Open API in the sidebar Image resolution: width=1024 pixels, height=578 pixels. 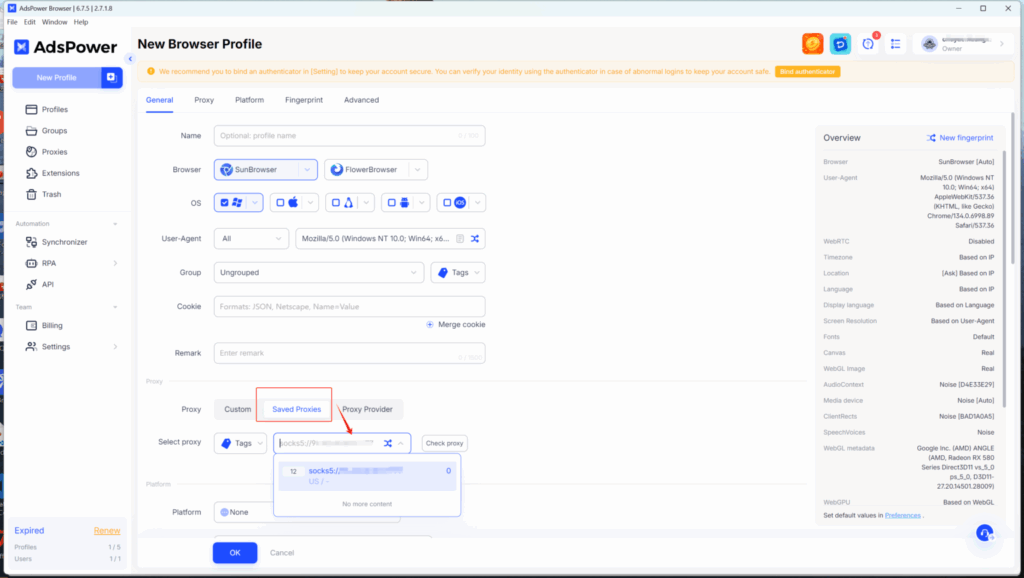click(48, 285)
